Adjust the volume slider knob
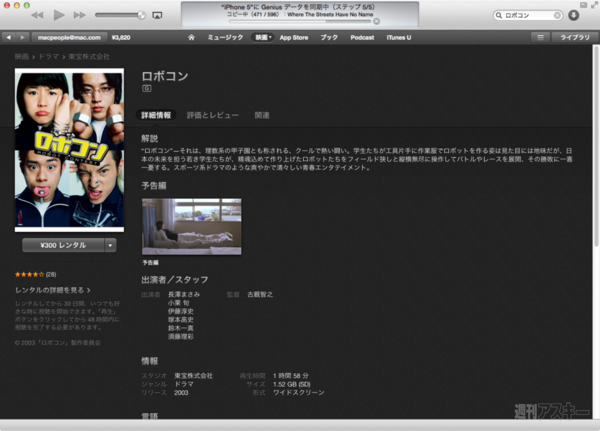The width and height of the screenshot is (600, 431). (141, 15)
